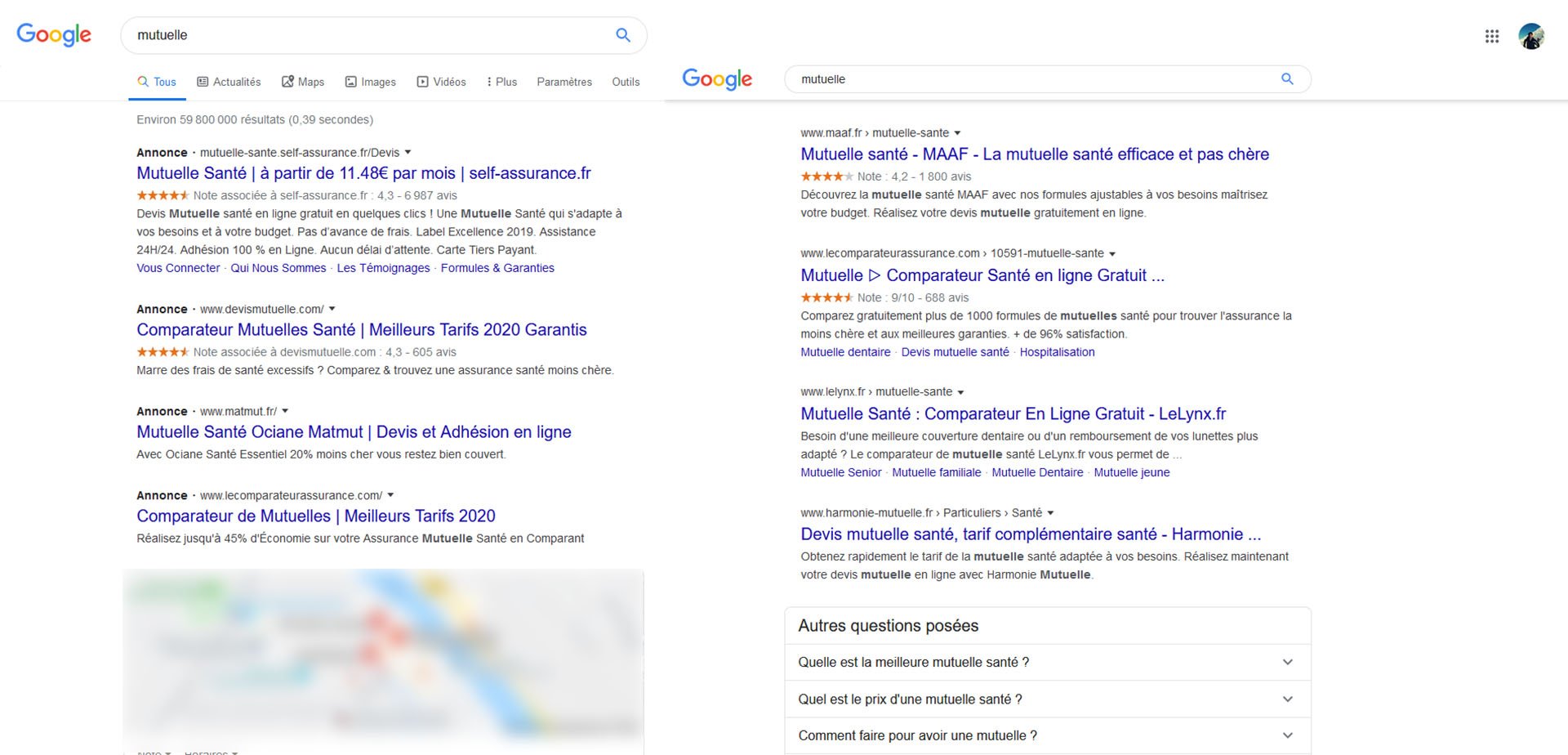This screenshot has width=1568, height=755.
Task: Click the search magnifier in the right search bar
Action: coord(1287,79)
